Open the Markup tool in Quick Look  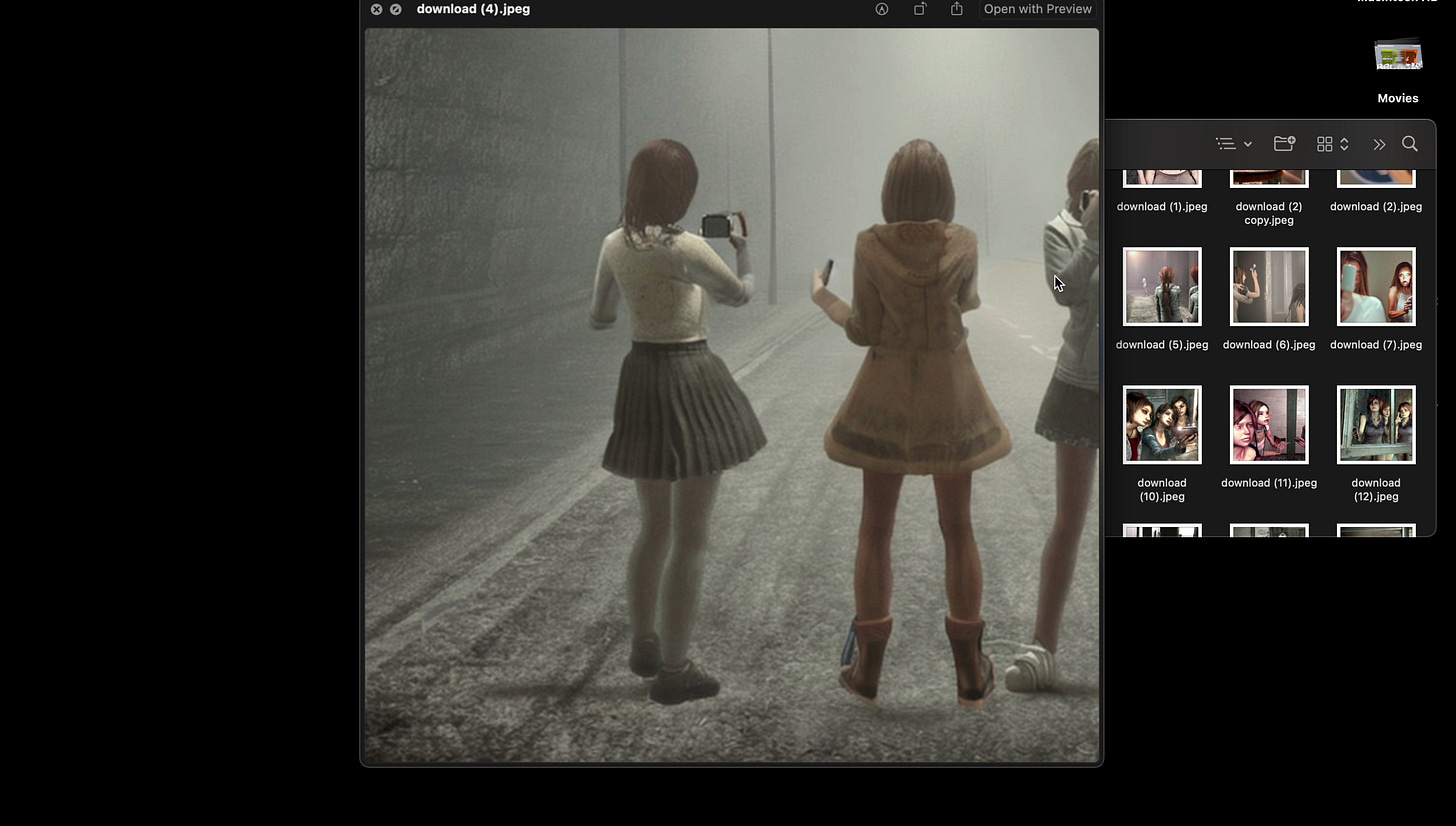point(882,9)
